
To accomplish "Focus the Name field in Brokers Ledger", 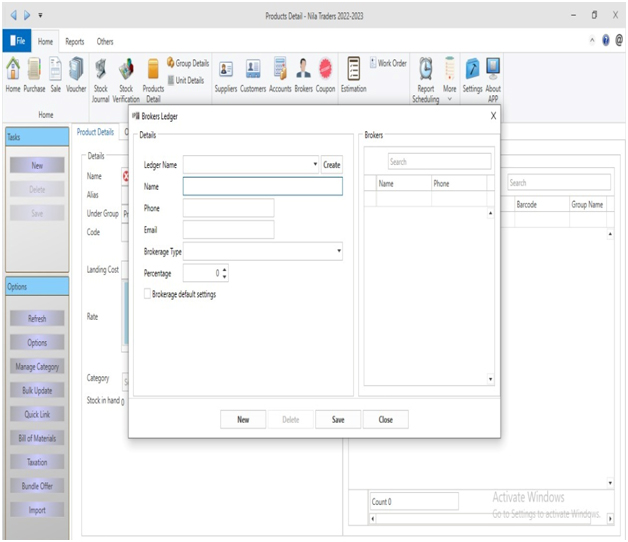I will coord(263,186).
